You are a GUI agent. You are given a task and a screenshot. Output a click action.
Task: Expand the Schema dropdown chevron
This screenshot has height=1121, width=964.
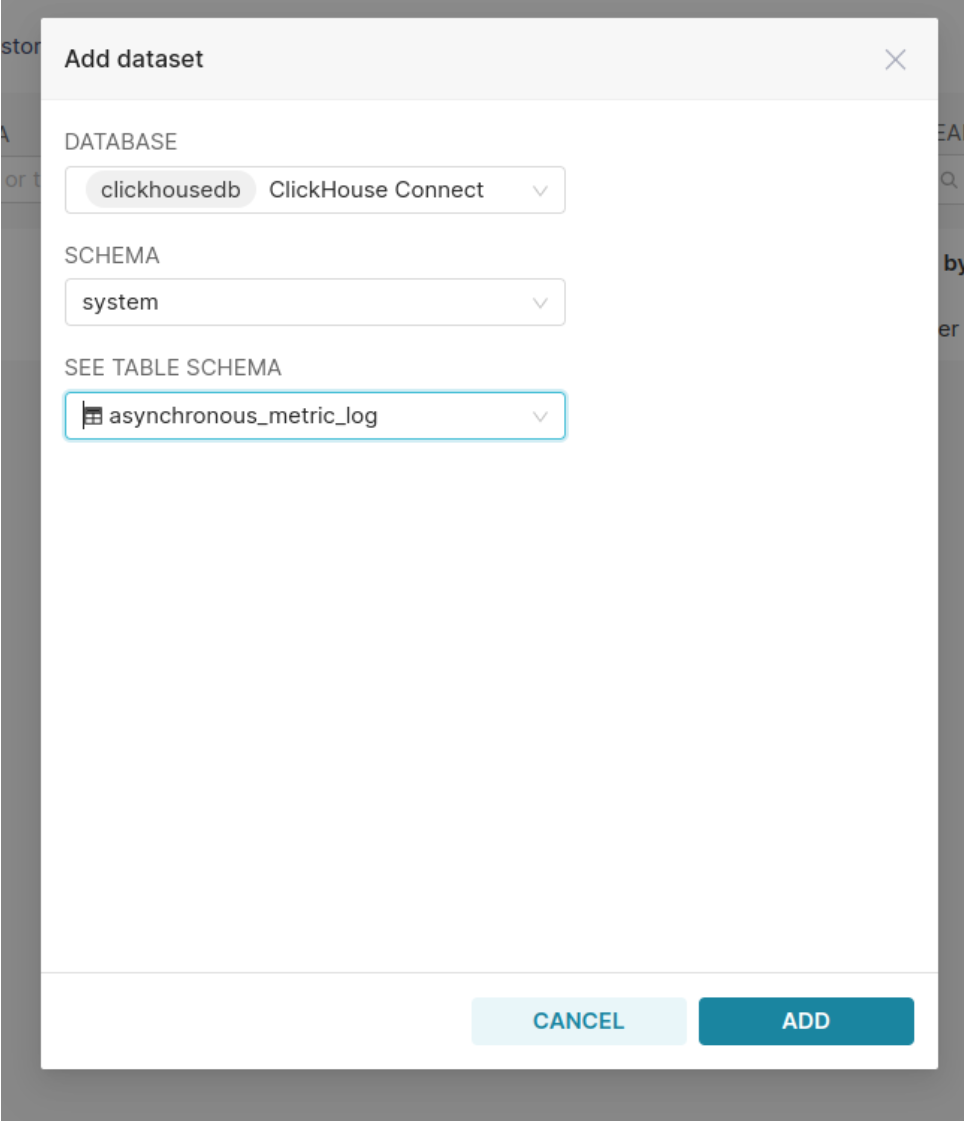pyautogui.click(x=540, y=302)
